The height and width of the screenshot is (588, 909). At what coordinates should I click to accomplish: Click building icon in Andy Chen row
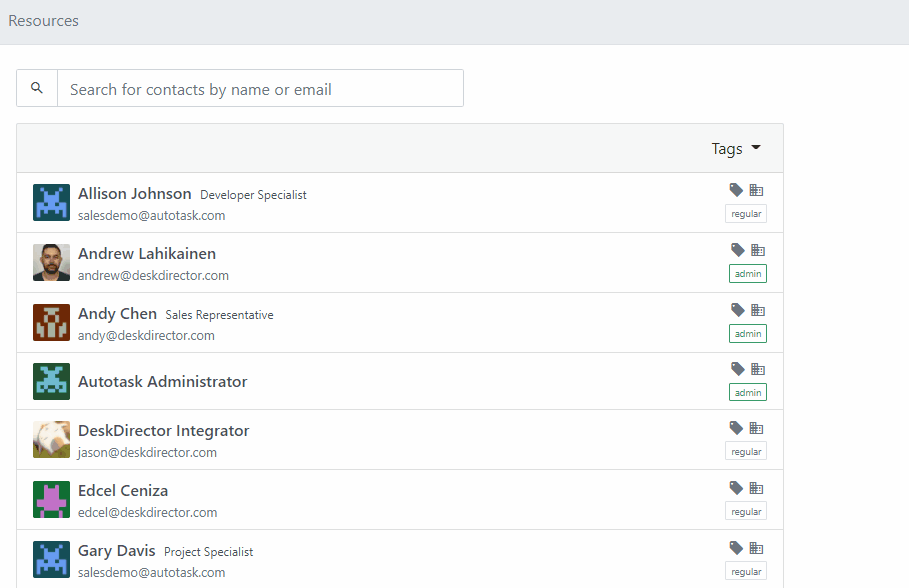(758, 310)
